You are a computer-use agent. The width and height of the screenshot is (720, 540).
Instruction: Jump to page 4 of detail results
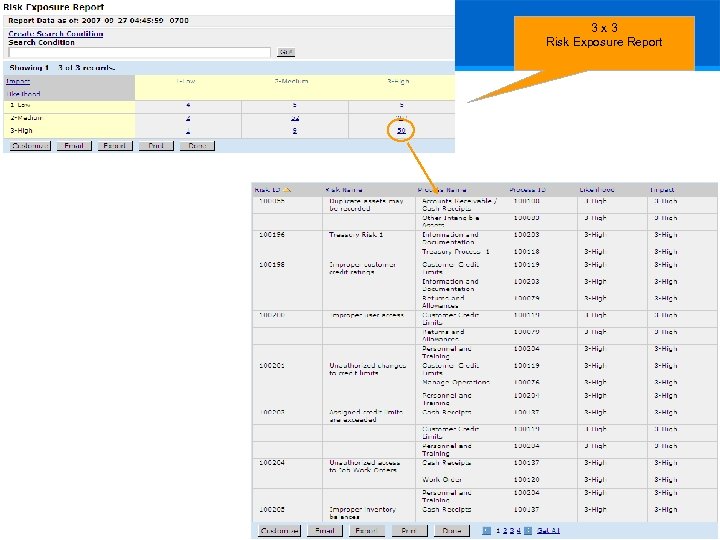tap(519, 531)
